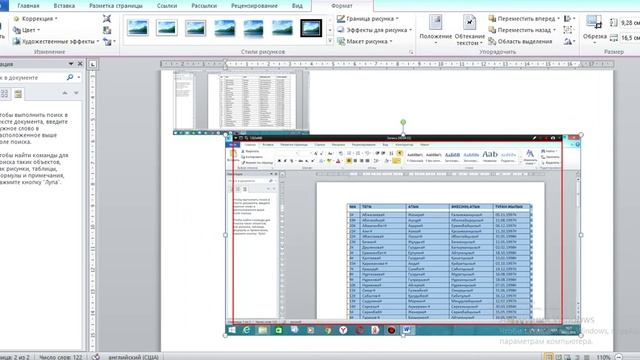Screen dimensions: 640x360
Task: Click the search magnifier icon
Action: coord(70,77)
